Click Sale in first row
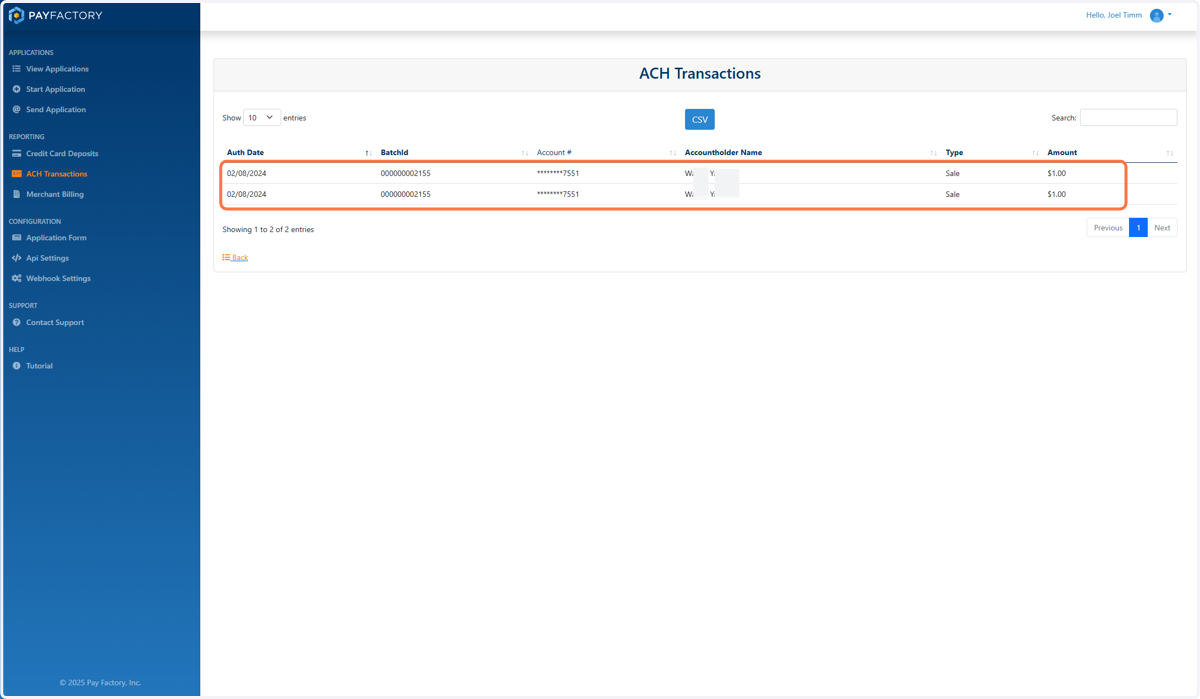The height and width of the screenshot is (699, 1200). (952, 173)
